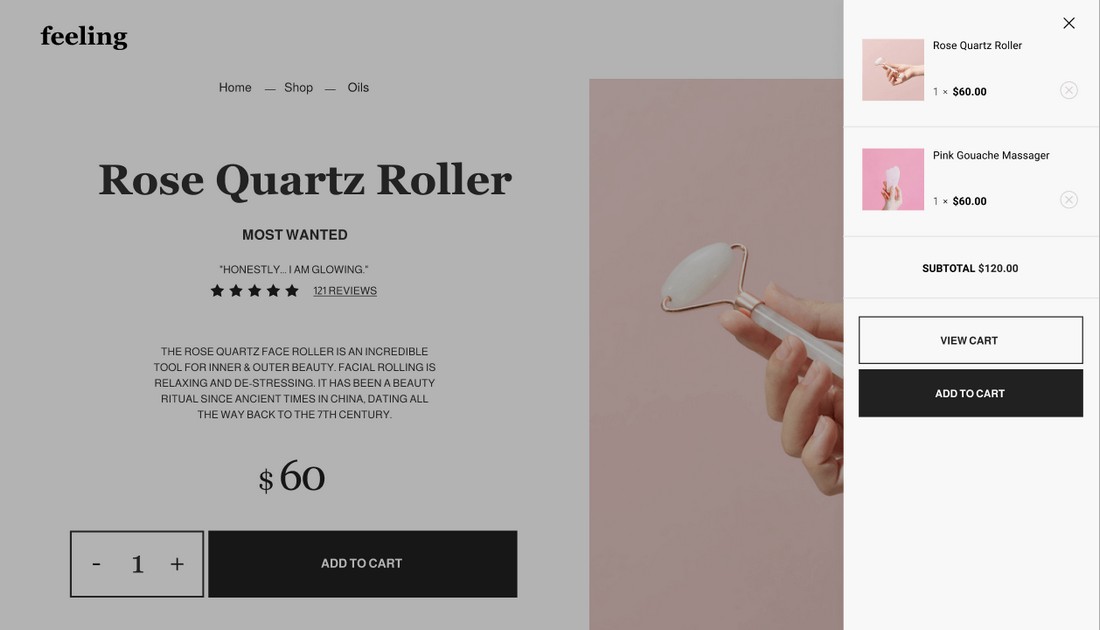Open the 121 Reviews link
The image size is (1100, 630).
tap(344, 290)
